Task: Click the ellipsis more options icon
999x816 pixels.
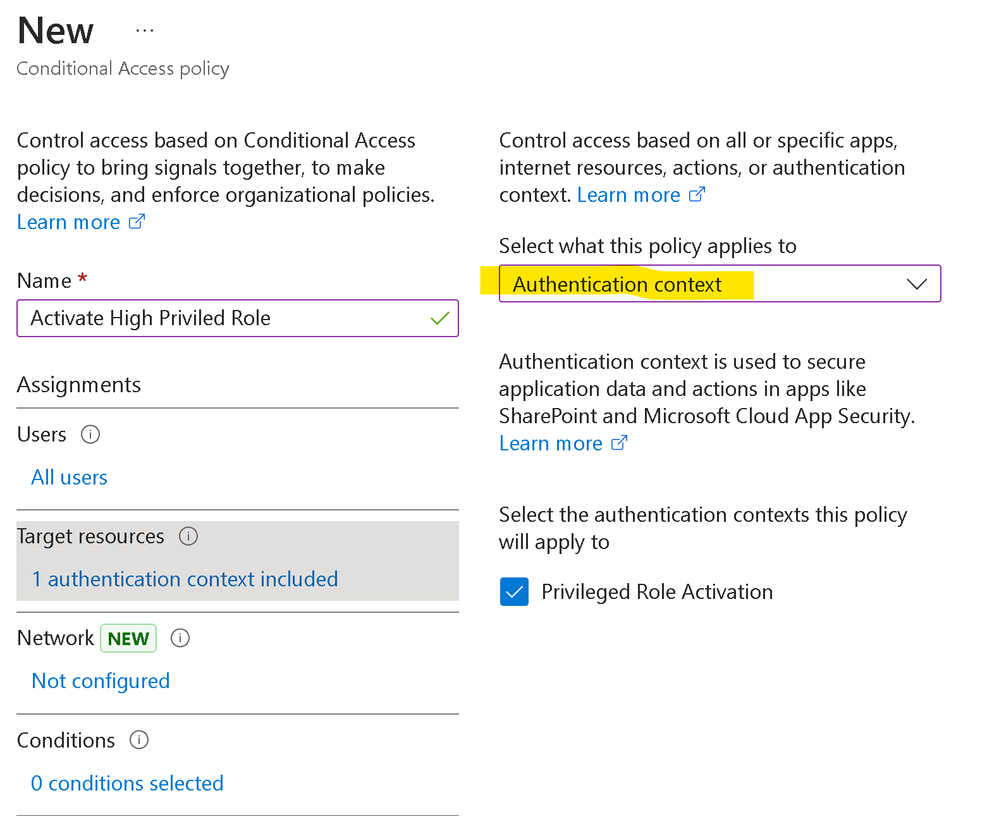Action: pos(145,31)
